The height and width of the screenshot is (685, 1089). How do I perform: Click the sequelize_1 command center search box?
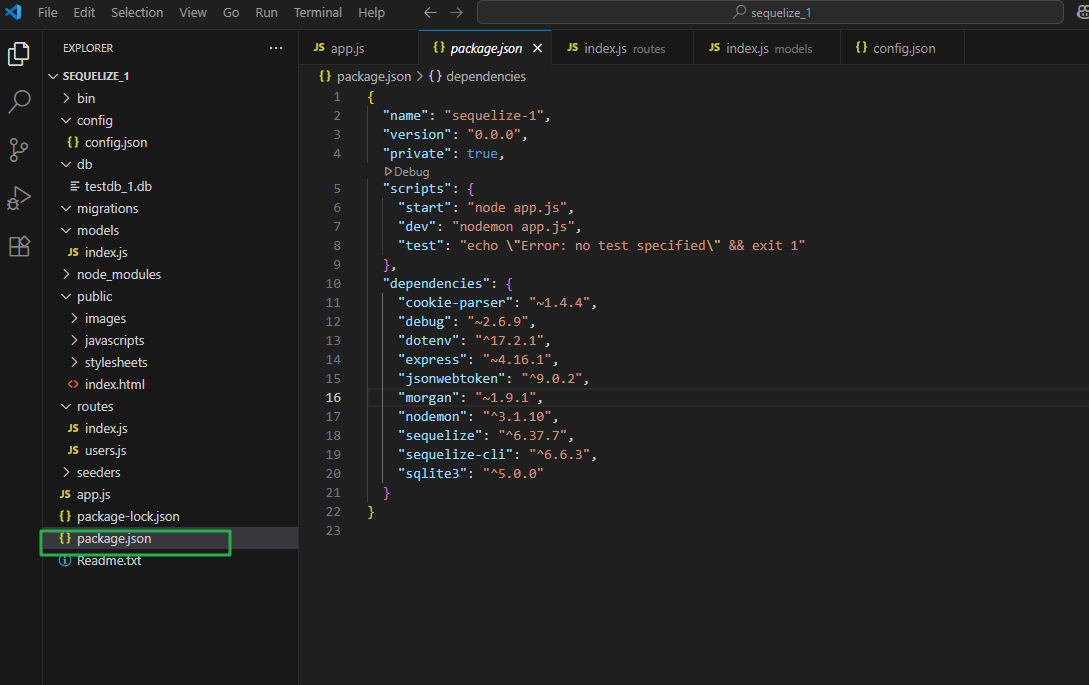pyautogui.click(x=770, y=13)
